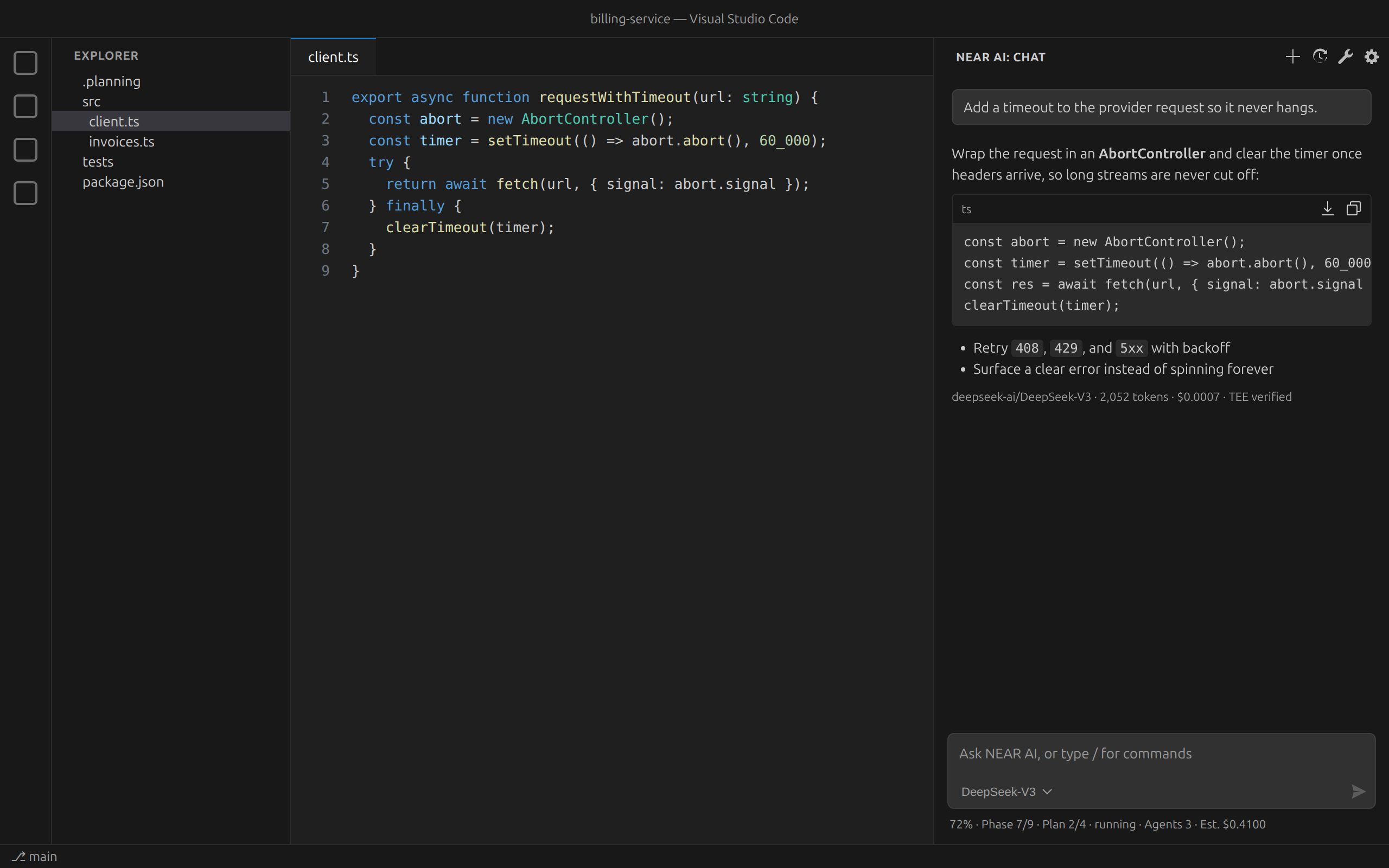The width and height of the screenshot is (1389, 868).
Task: Click clearTimeout(timer) on editor line 7
Action: (x=470, y=227)
